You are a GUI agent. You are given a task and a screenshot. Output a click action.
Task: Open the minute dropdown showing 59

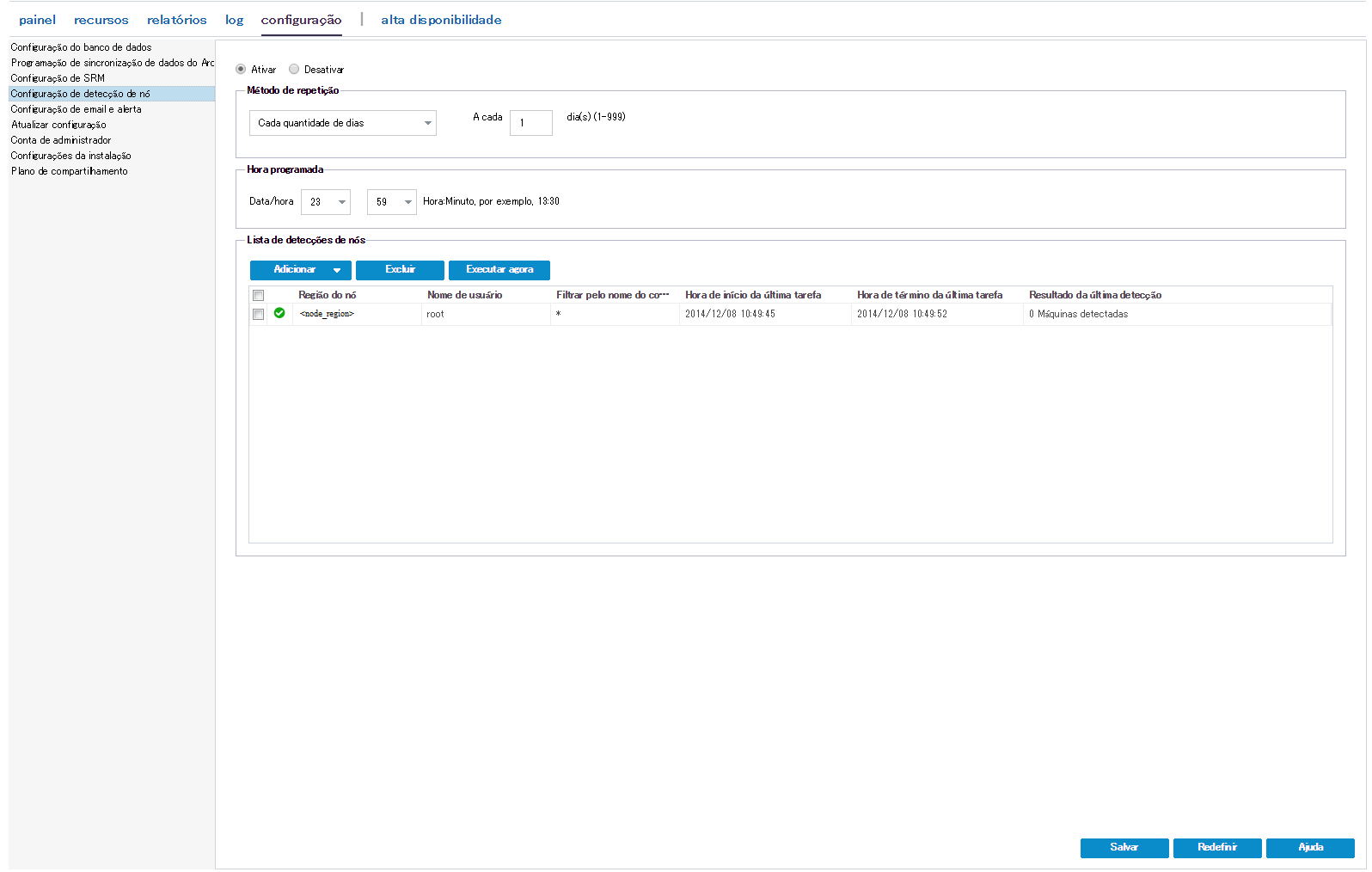click(x=392, y=202)
